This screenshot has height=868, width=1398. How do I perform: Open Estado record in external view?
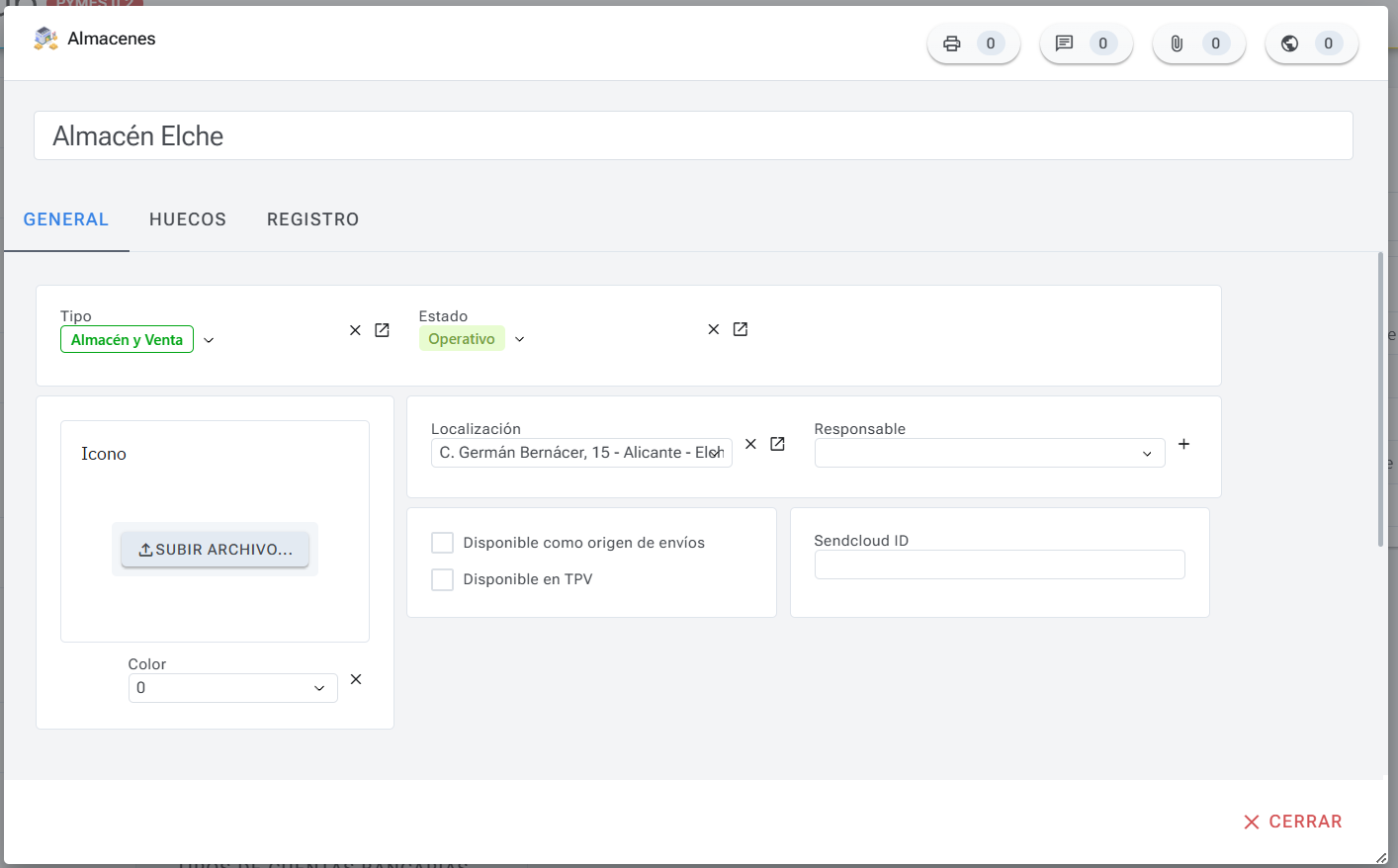tap(741, 329)
